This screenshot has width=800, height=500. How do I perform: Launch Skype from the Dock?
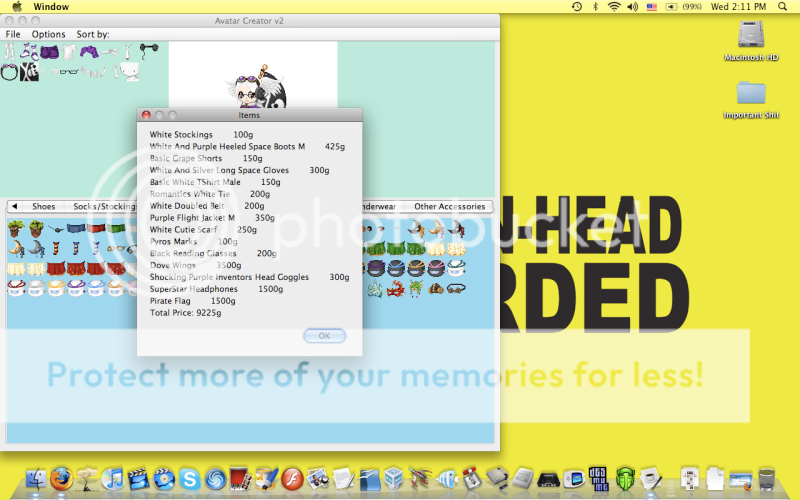[x=189, y=478]
